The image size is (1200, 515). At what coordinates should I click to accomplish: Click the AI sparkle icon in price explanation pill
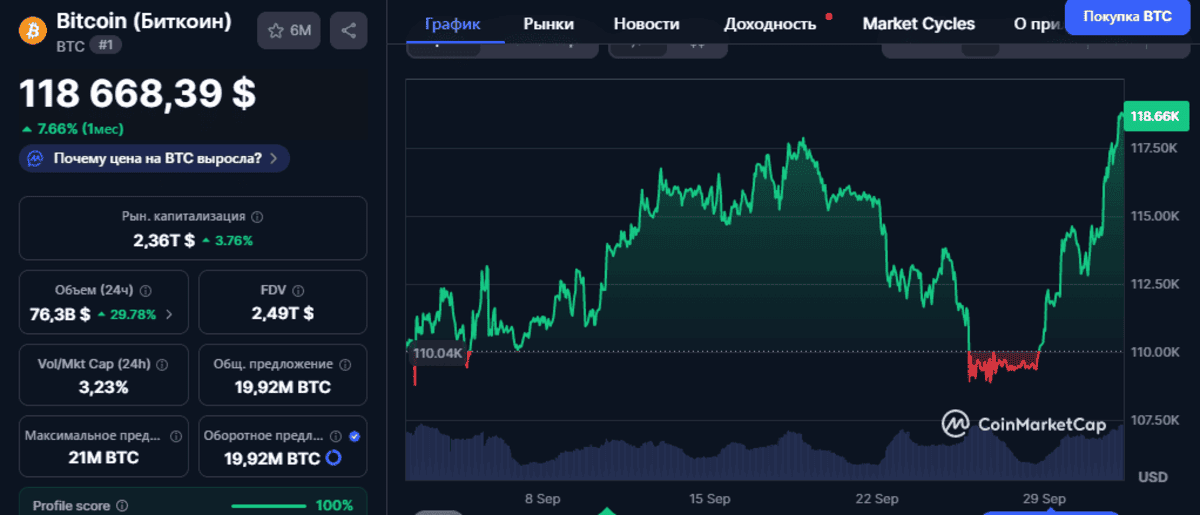[x=35, y=158]
